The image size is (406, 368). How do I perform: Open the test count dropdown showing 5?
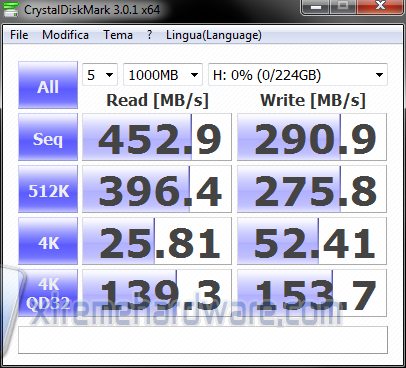[100, 75]
